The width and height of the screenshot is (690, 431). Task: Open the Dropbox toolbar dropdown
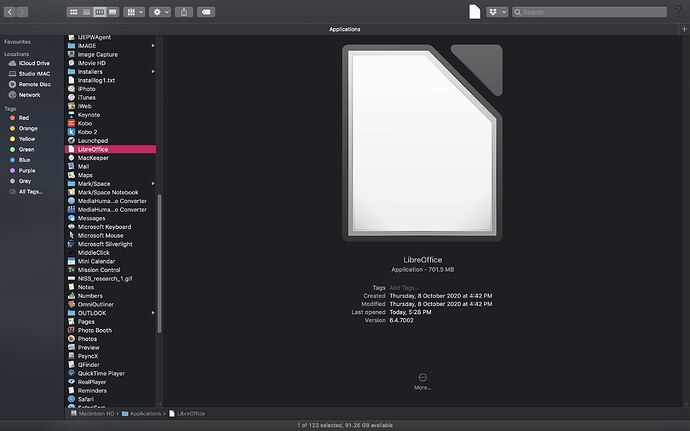[497, 12]
